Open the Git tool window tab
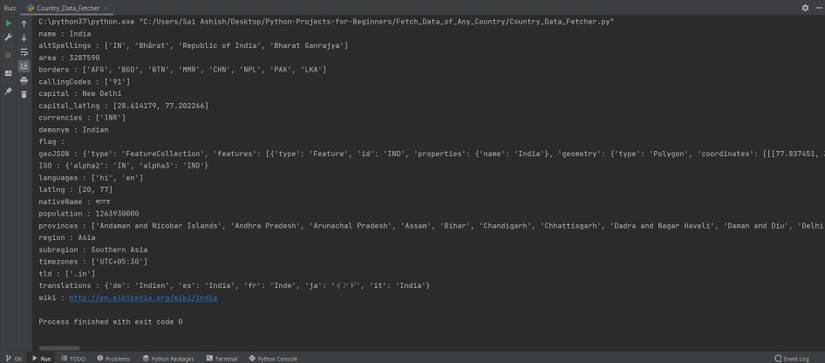 click(14, 359)
